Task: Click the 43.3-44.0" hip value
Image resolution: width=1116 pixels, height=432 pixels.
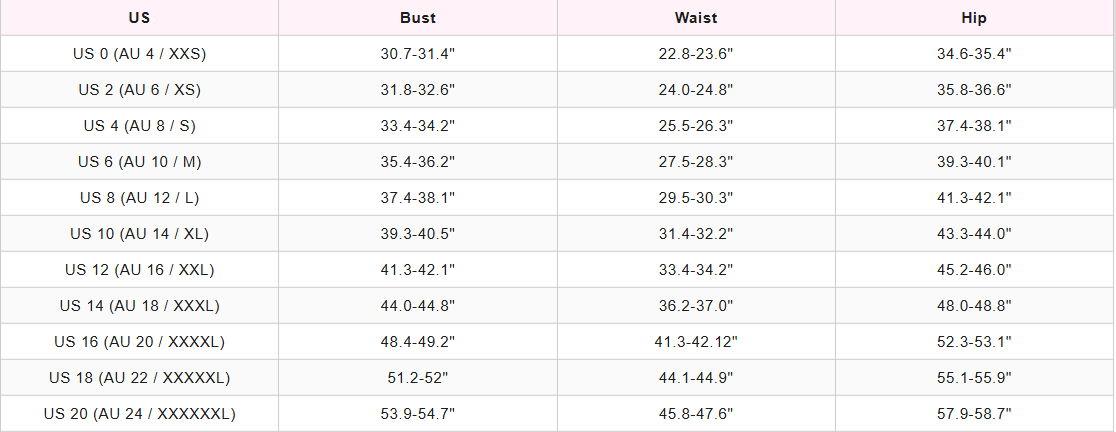Action: [974, 234]
